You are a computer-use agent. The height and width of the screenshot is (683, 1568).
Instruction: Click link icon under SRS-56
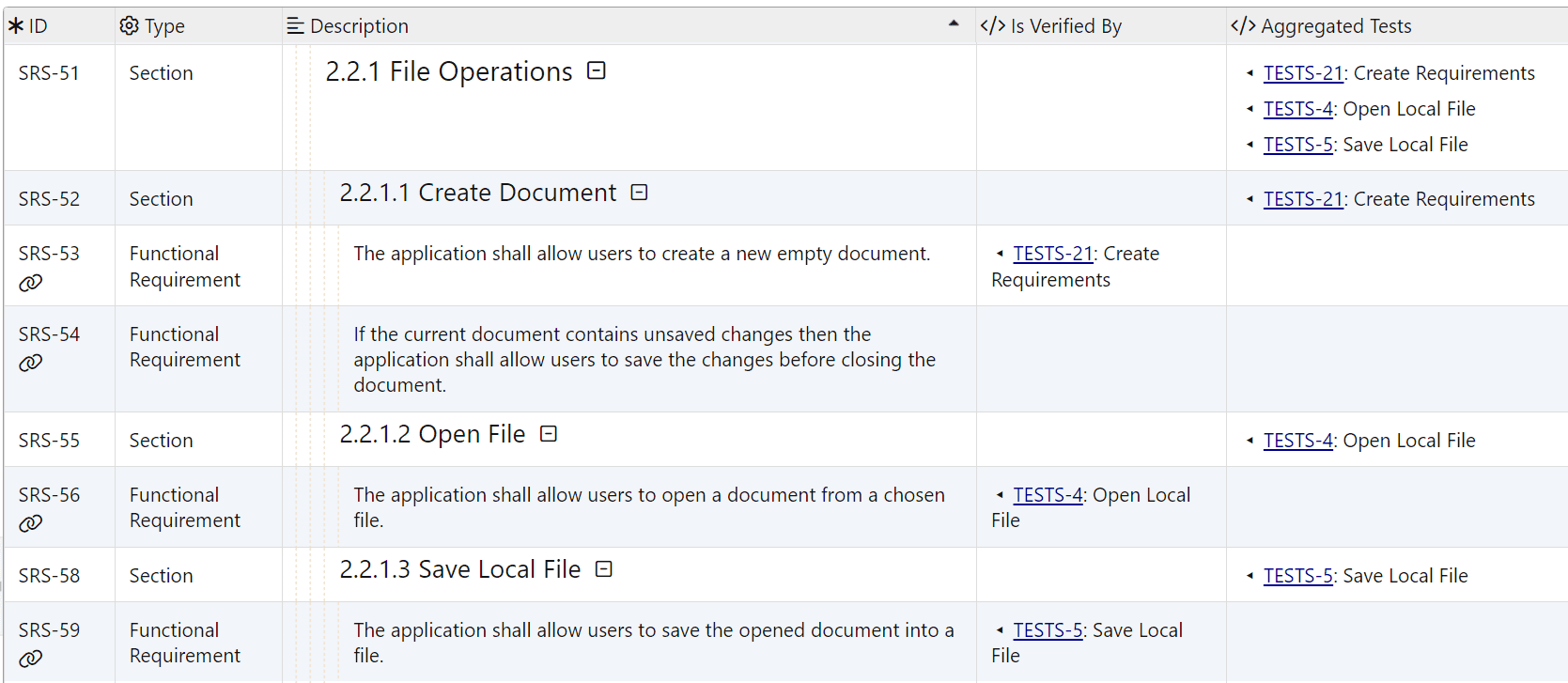pyautogui.click(x=31, y=523)
